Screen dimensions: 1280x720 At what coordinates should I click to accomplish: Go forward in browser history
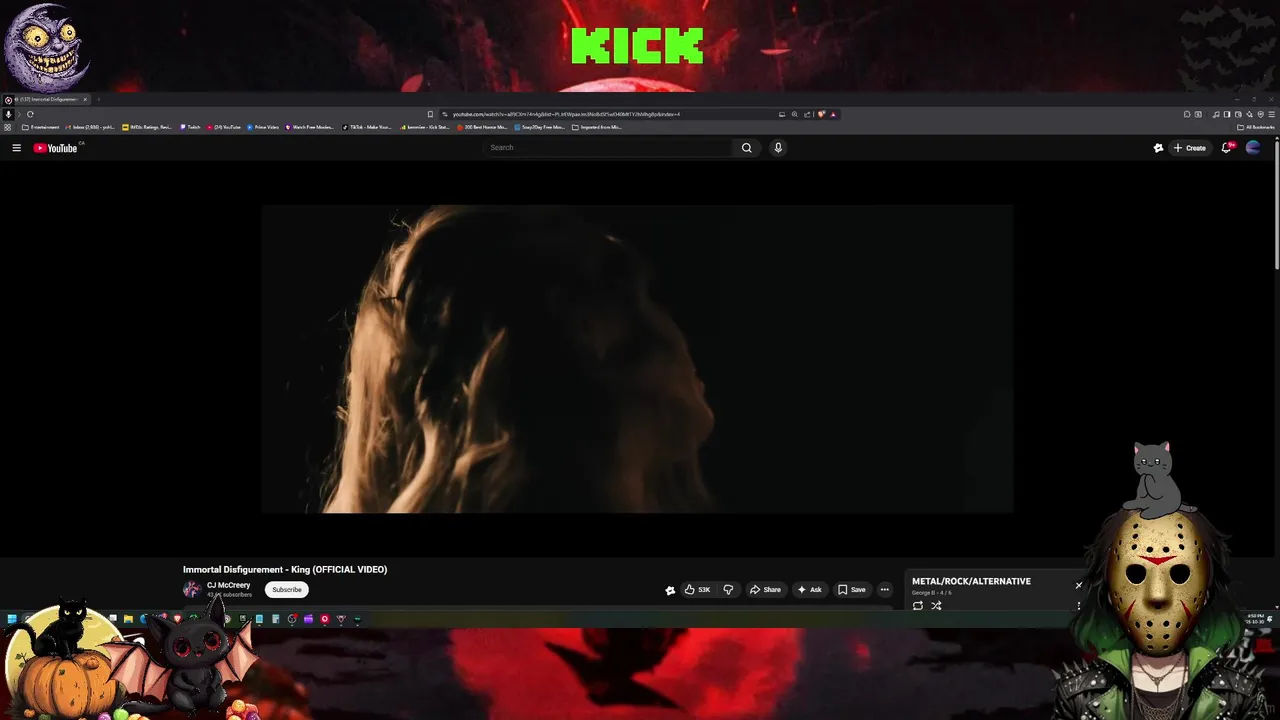tap(18, 114)
